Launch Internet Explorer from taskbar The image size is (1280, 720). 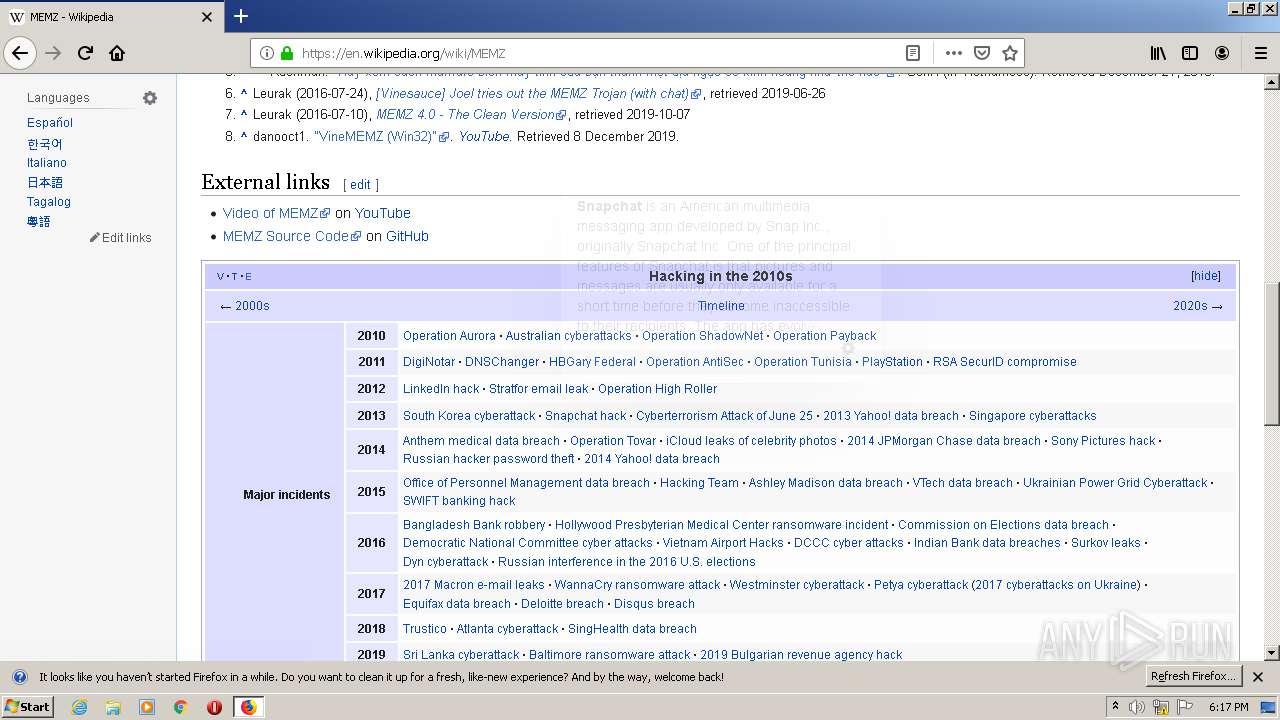tap(79, 707)
